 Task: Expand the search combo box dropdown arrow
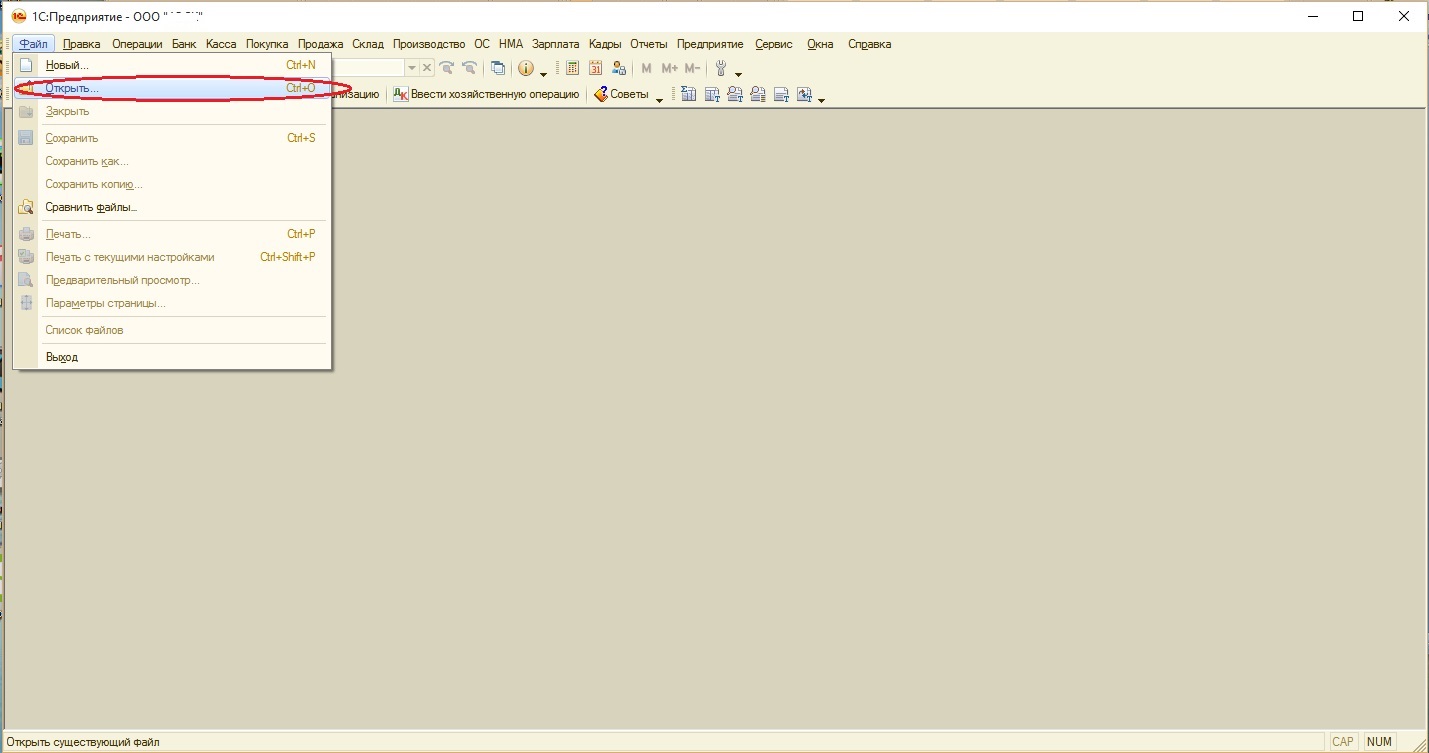(411, 68)
